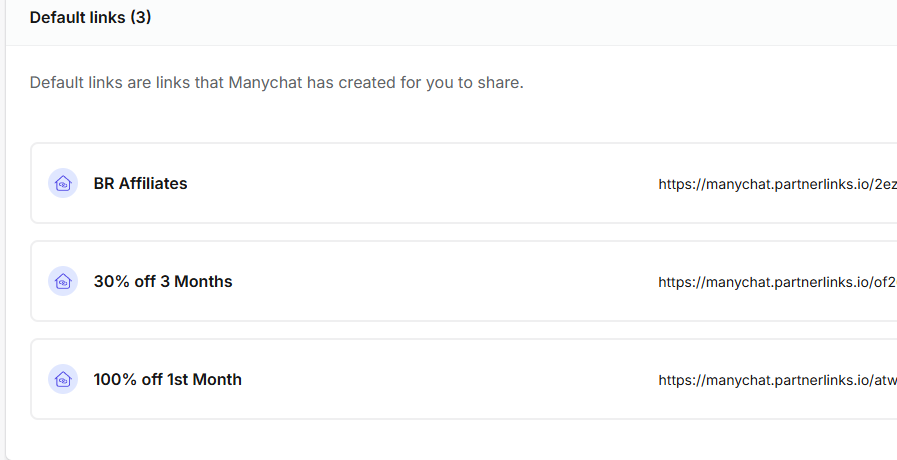The height and width of the screenshot is (460, 897).
Task: Open the BR Affiliates link title
Action: (140, 183)
